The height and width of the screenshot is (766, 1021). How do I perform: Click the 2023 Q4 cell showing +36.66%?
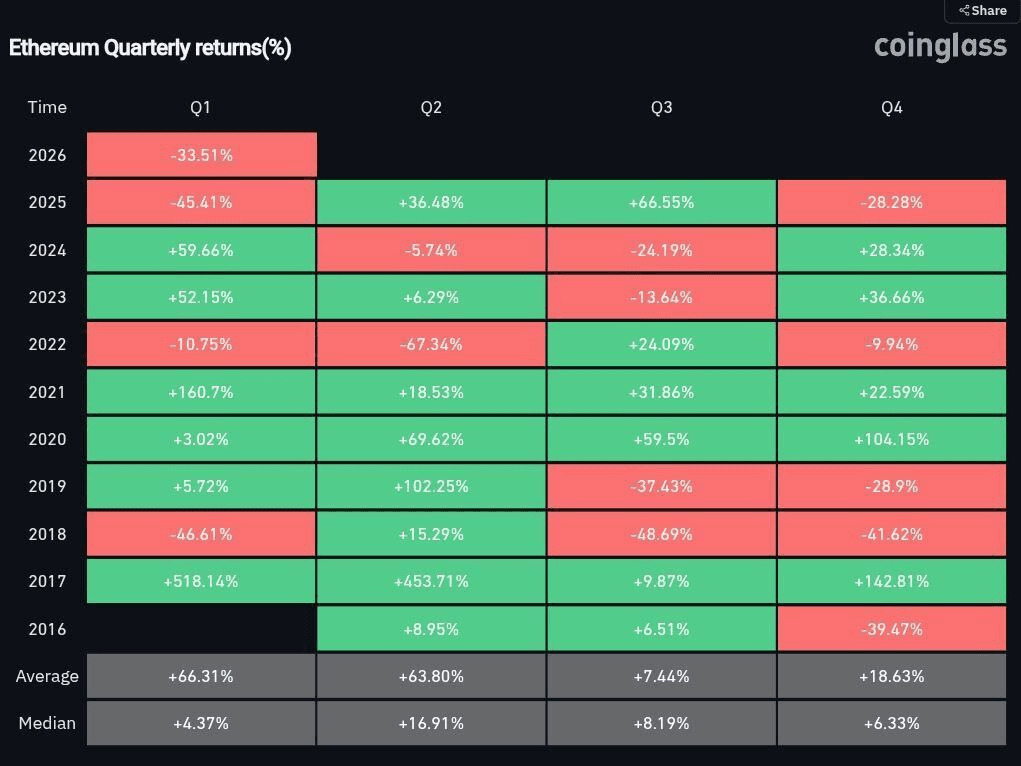pos(891,297)
